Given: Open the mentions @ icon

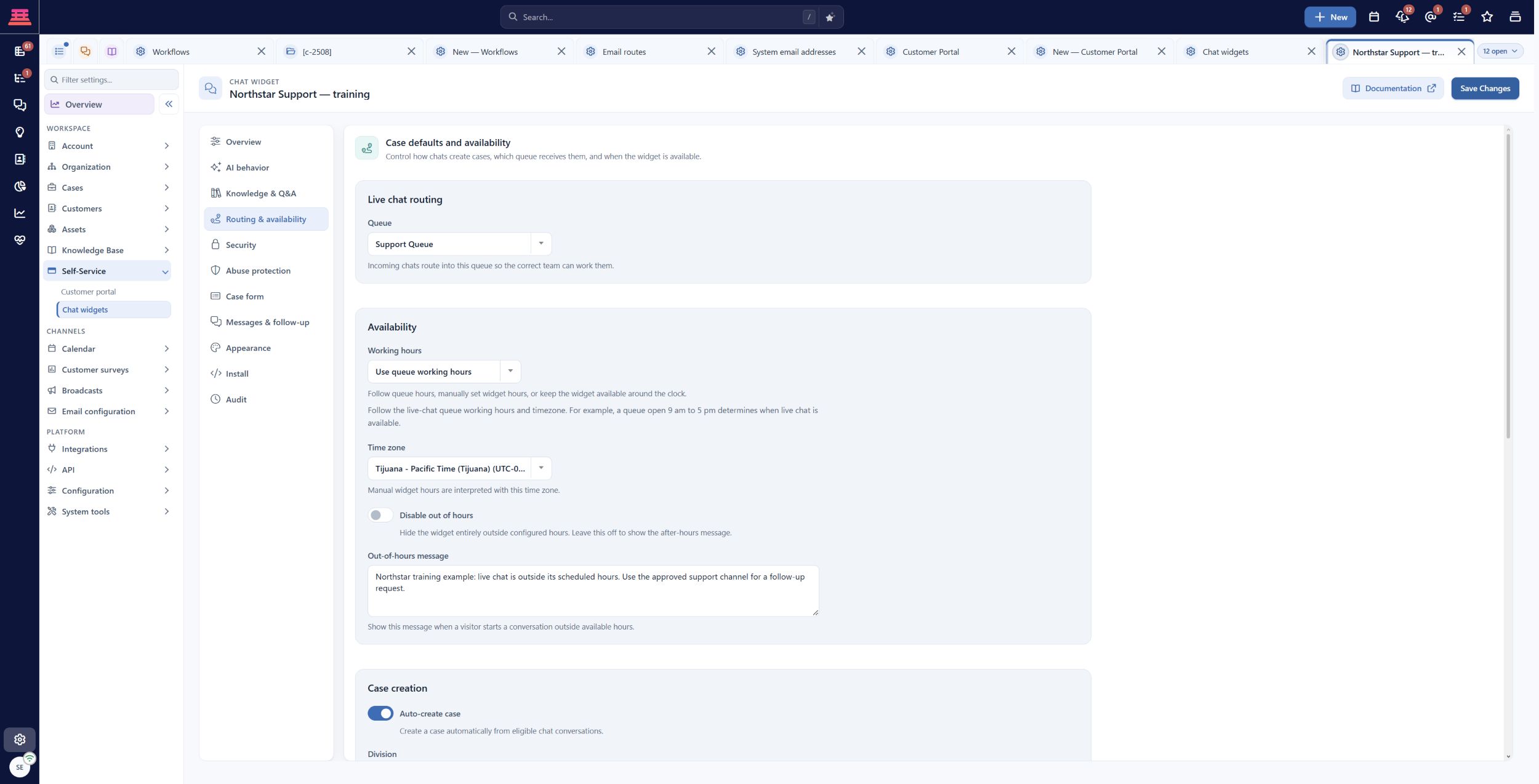Looking at the screenshot, I should point(1431,17).
